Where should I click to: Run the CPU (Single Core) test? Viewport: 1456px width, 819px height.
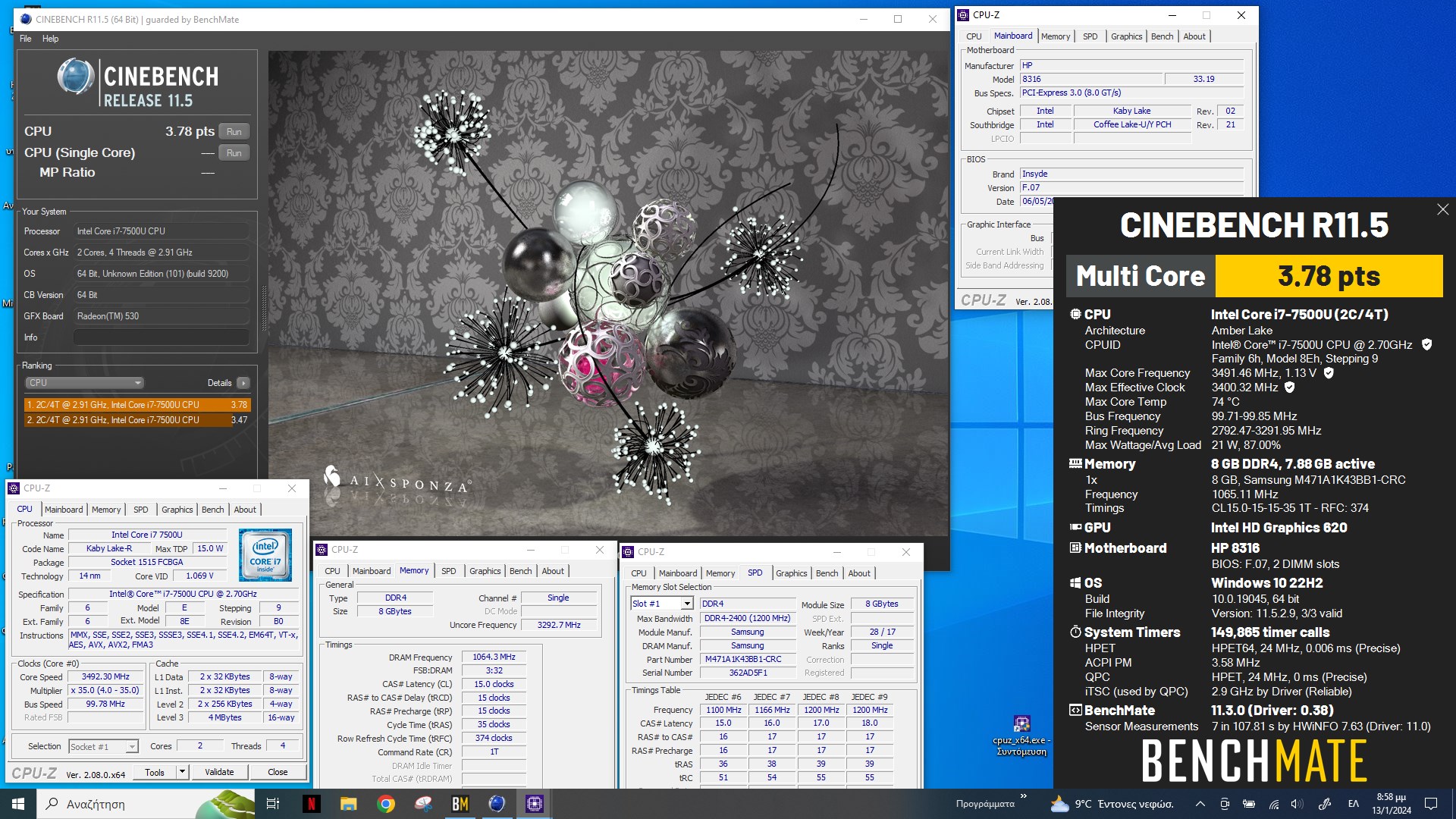[234, 152]
